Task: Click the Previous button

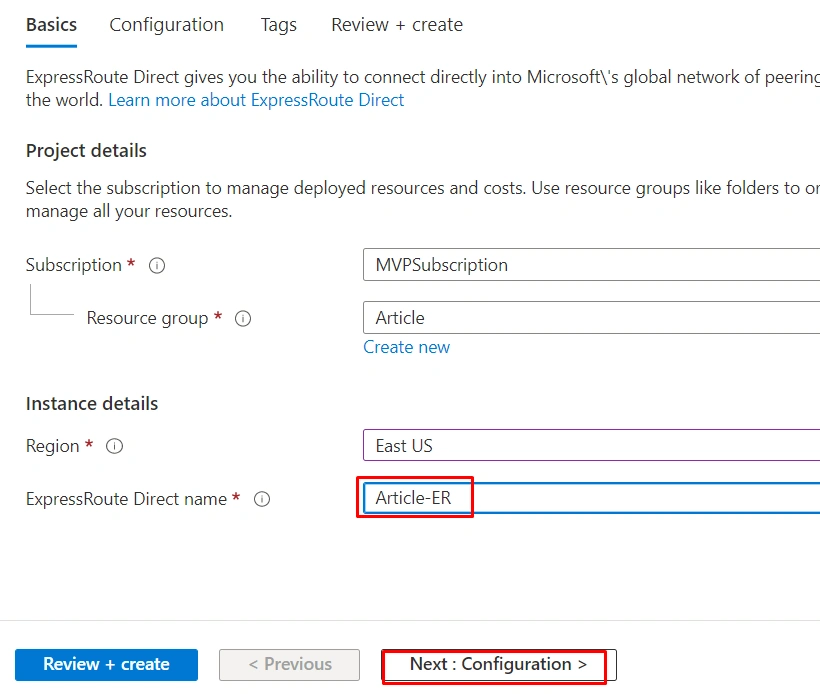Action: click(x=289, y=664)
